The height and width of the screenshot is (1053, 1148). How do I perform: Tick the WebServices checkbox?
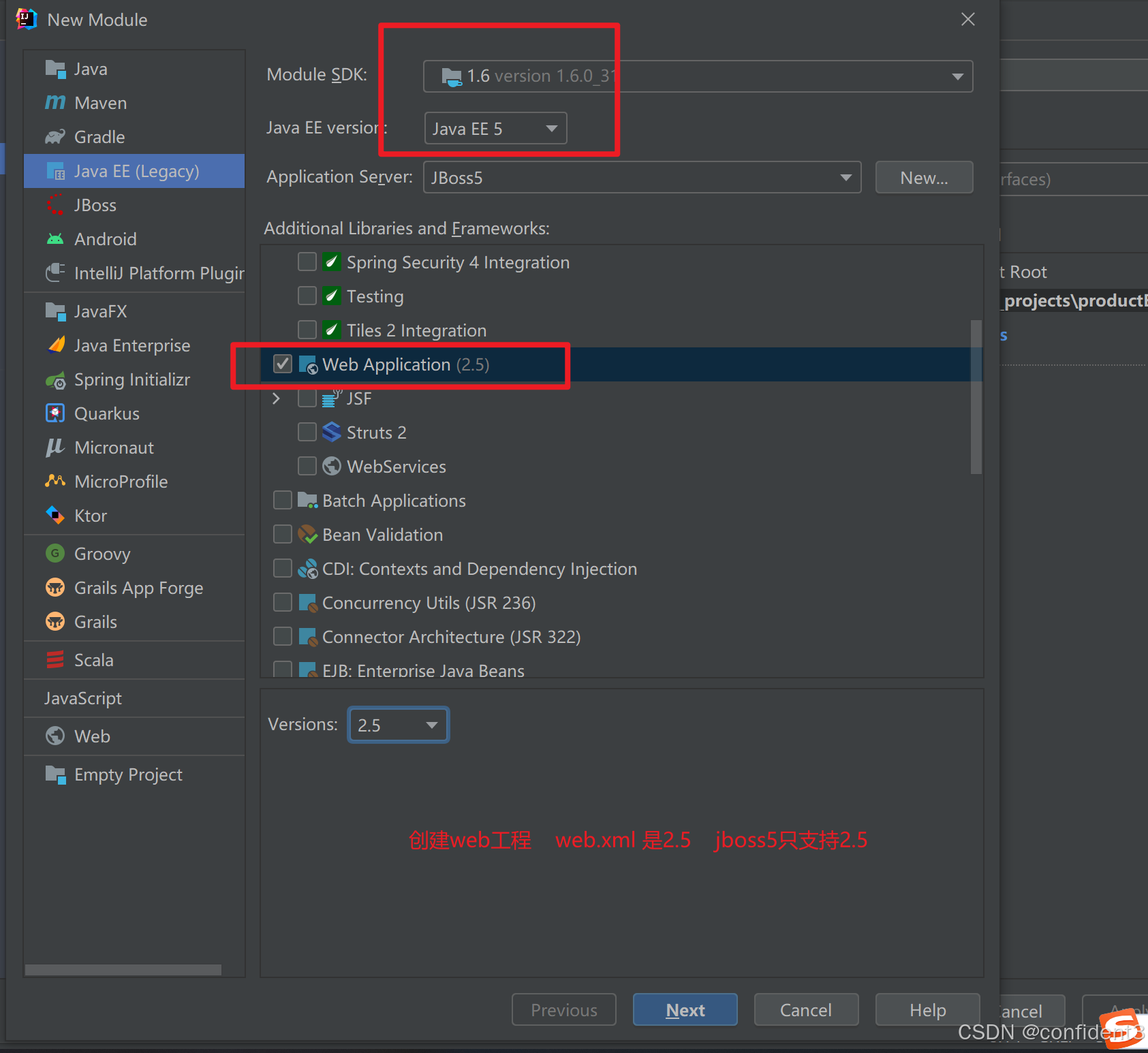[x=307, y=467]
